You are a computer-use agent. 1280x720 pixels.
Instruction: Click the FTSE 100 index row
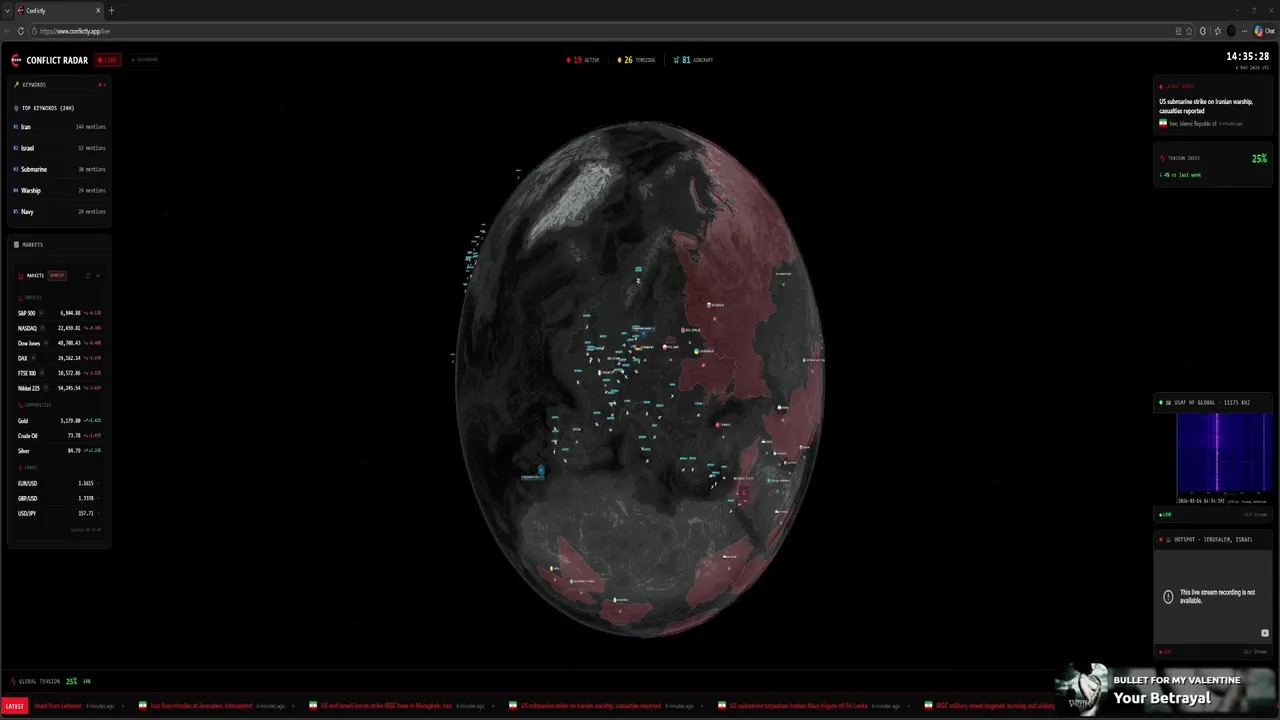[x=59, y=373]
